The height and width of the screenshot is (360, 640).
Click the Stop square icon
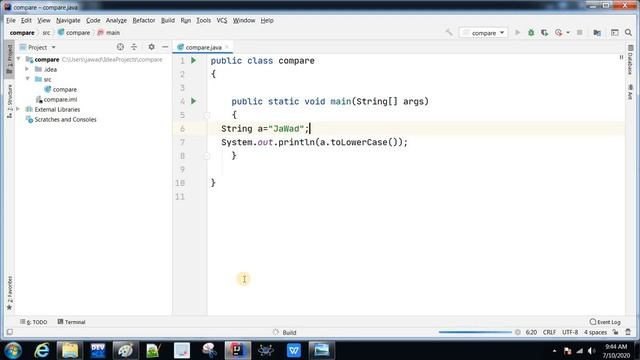coord(579,32)
